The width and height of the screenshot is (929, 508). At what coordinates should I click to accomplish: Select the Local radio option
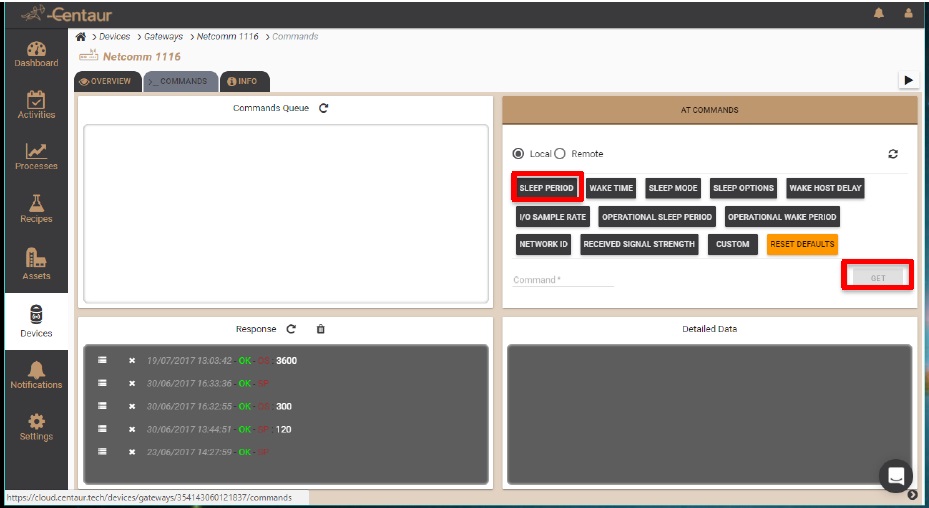[518, 154]
